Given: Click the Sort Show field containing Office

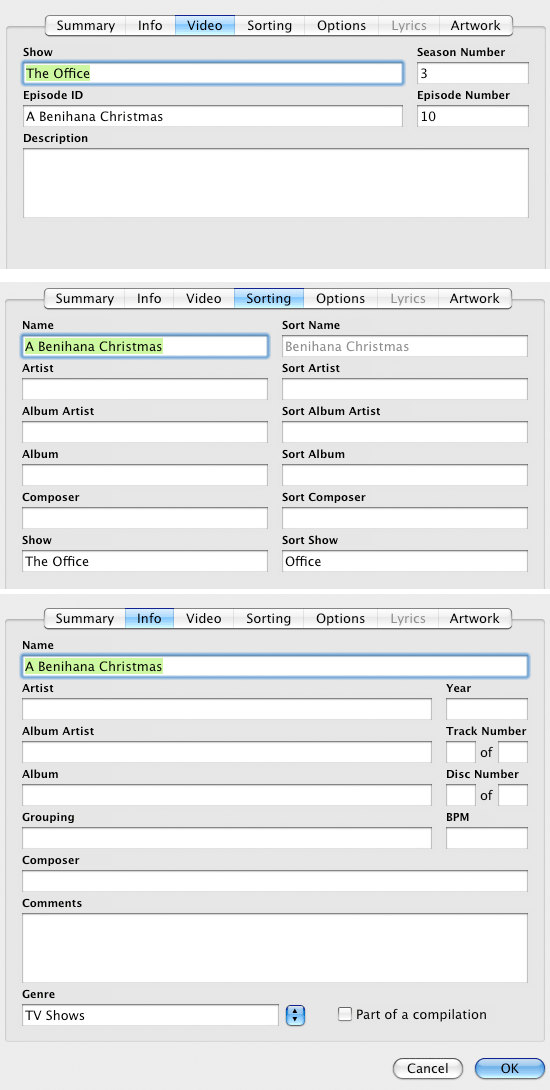Looking at the screenshot, I should 405,561.
